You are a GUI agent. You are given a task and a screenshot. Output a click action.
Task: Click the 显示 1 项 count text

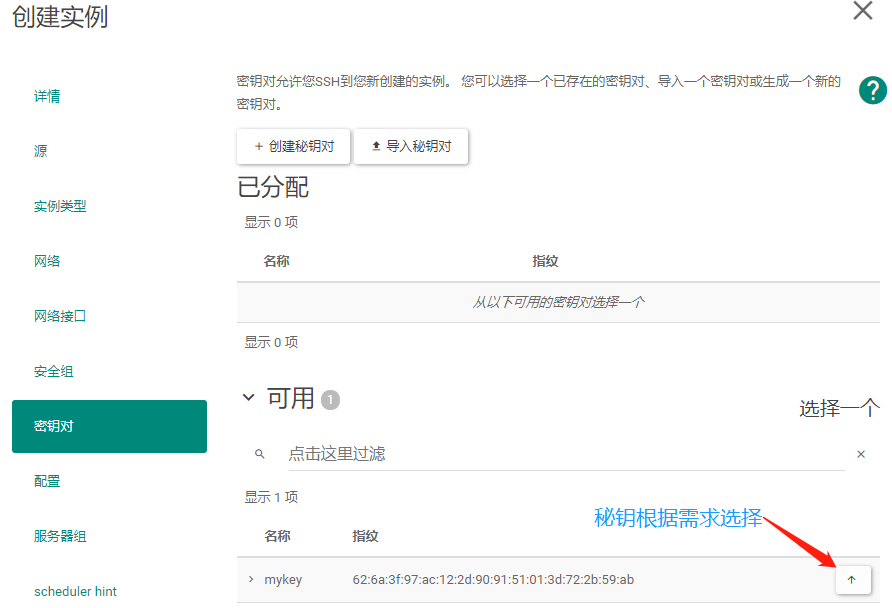click(x=271, y=497)
